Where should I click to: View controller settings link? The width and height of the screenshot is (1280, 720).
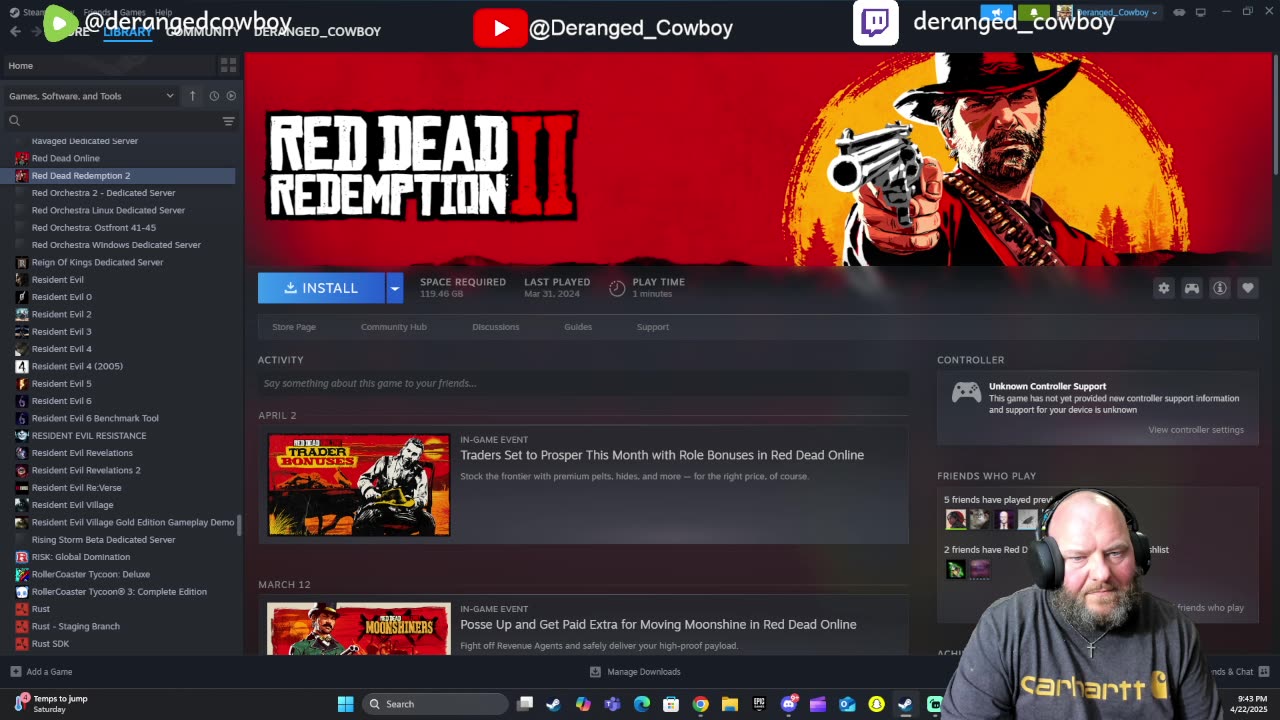pos(1196,430)
